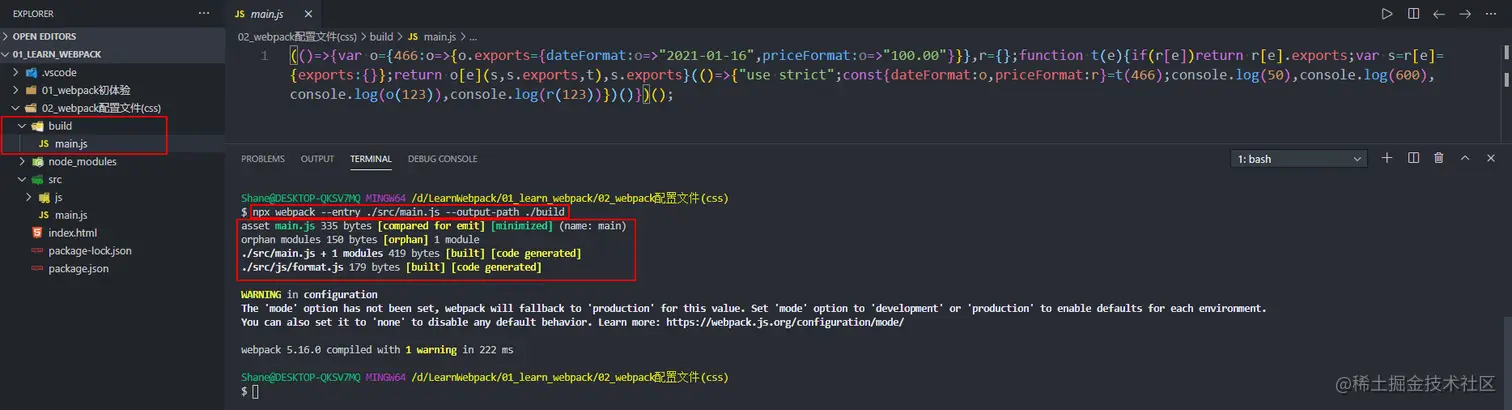Click the node_modules folder icon
The image size is (1512, 410).
point(38,162)
